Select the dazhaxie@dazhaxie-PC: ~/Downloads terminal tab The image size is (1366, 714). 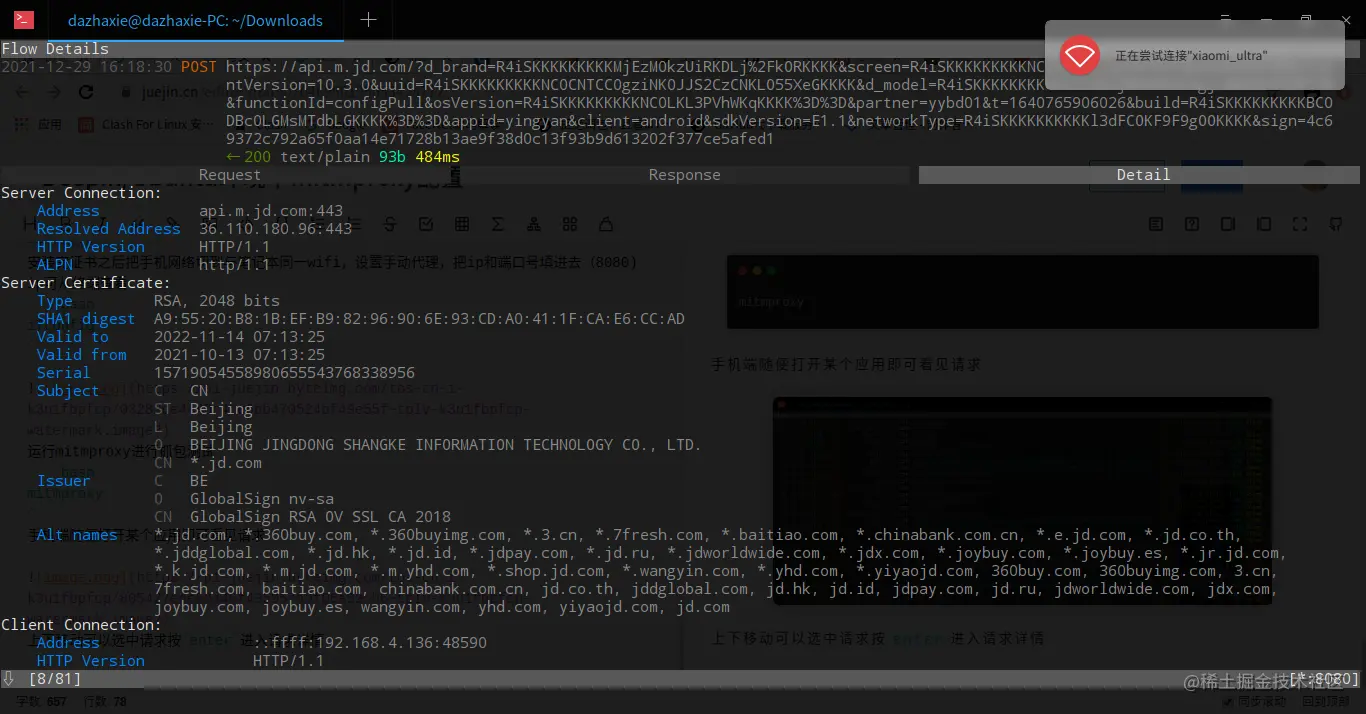coord(195,20)
